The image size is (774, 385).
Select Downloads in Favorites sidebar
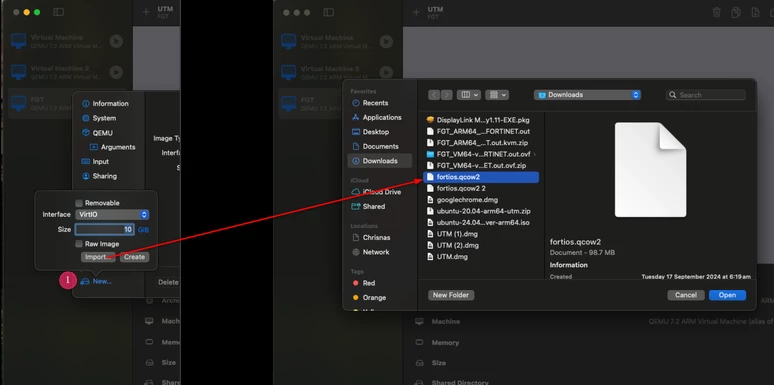pyautogui.click(x=380, y=161)
